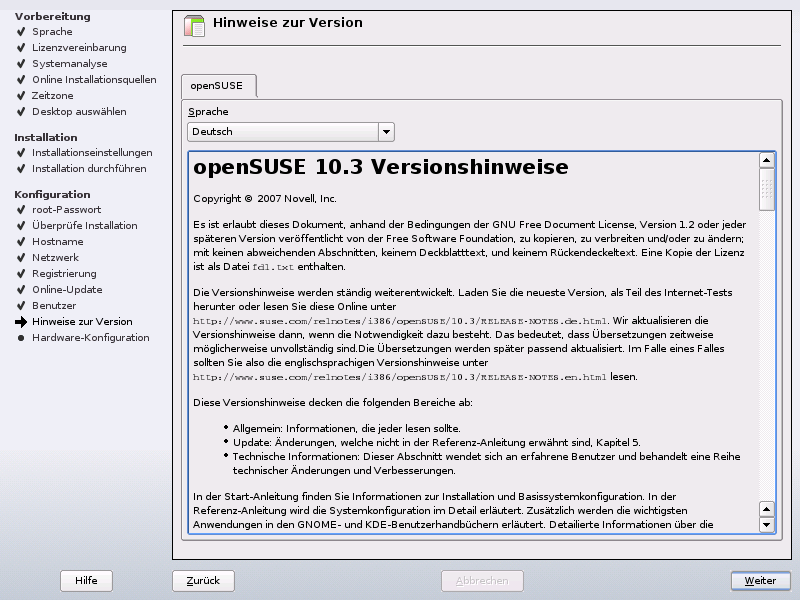Click the Vorbereitung section heading
Viewport: 800px width, 600px height.
pos(53,16)
